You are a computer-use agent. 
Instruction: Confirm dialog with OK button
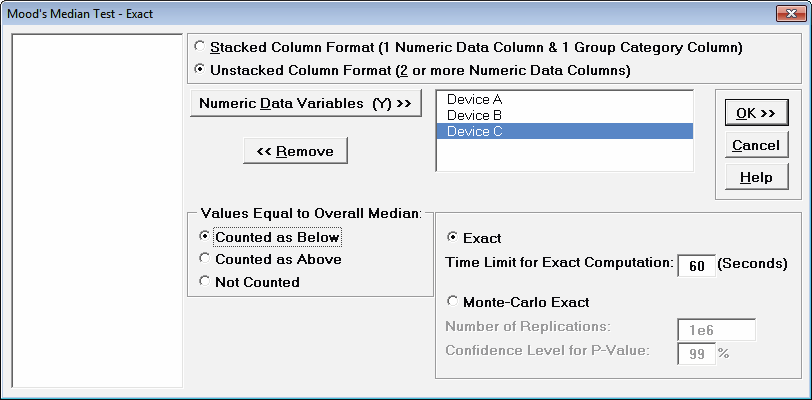[x=755, y=113]
